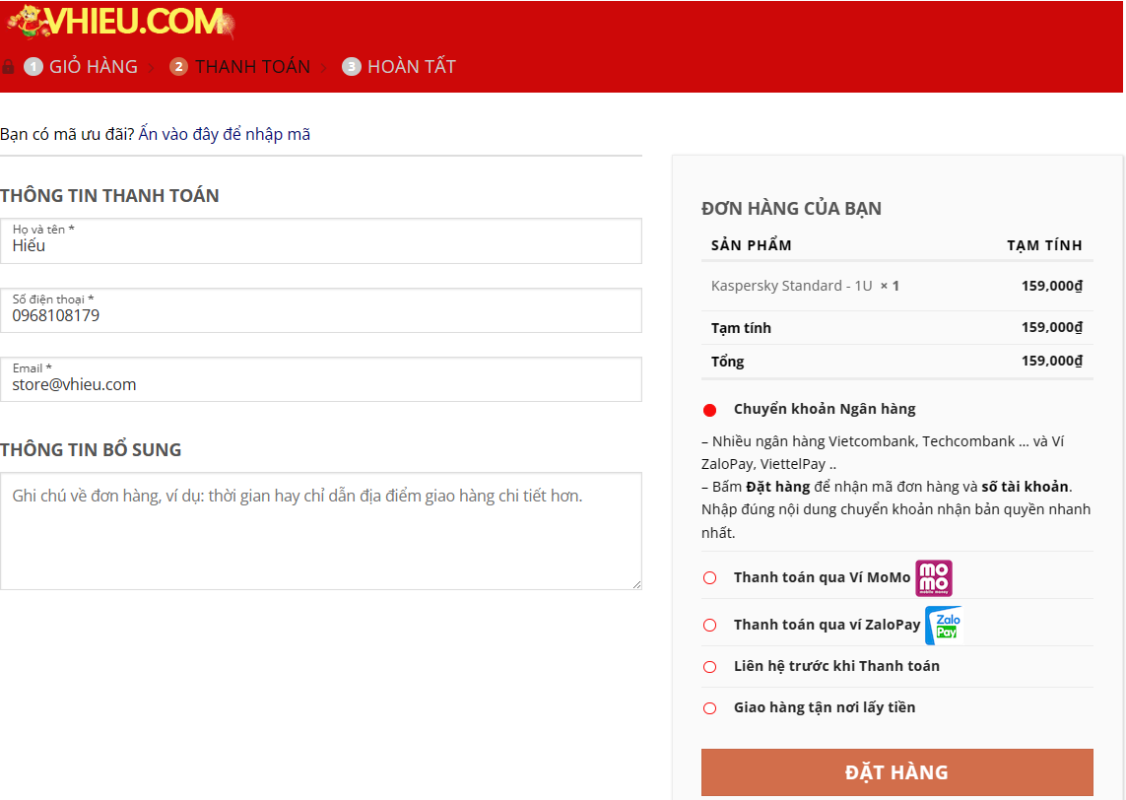Screen dimensions: 1126x800
Task: Choose Giao hàng tận nơi lấy tiền
Action: [709, 709]
